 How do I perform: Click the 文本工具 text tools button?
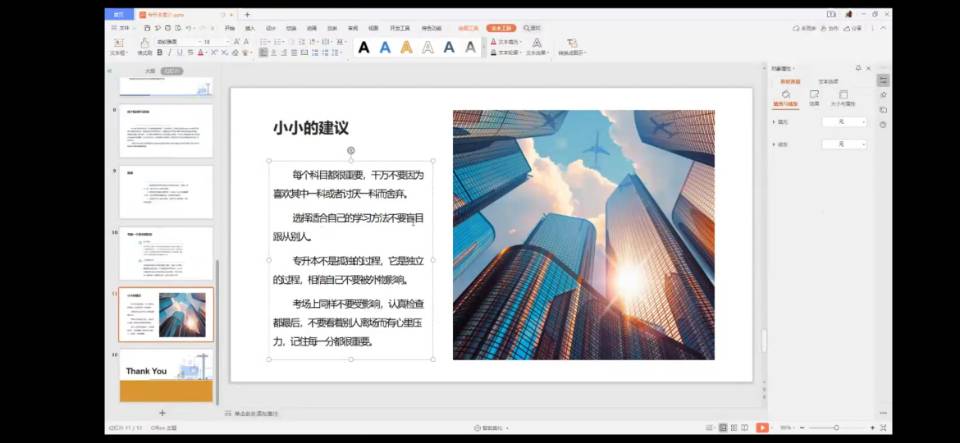pyautogui.click(x=501, y=28)
